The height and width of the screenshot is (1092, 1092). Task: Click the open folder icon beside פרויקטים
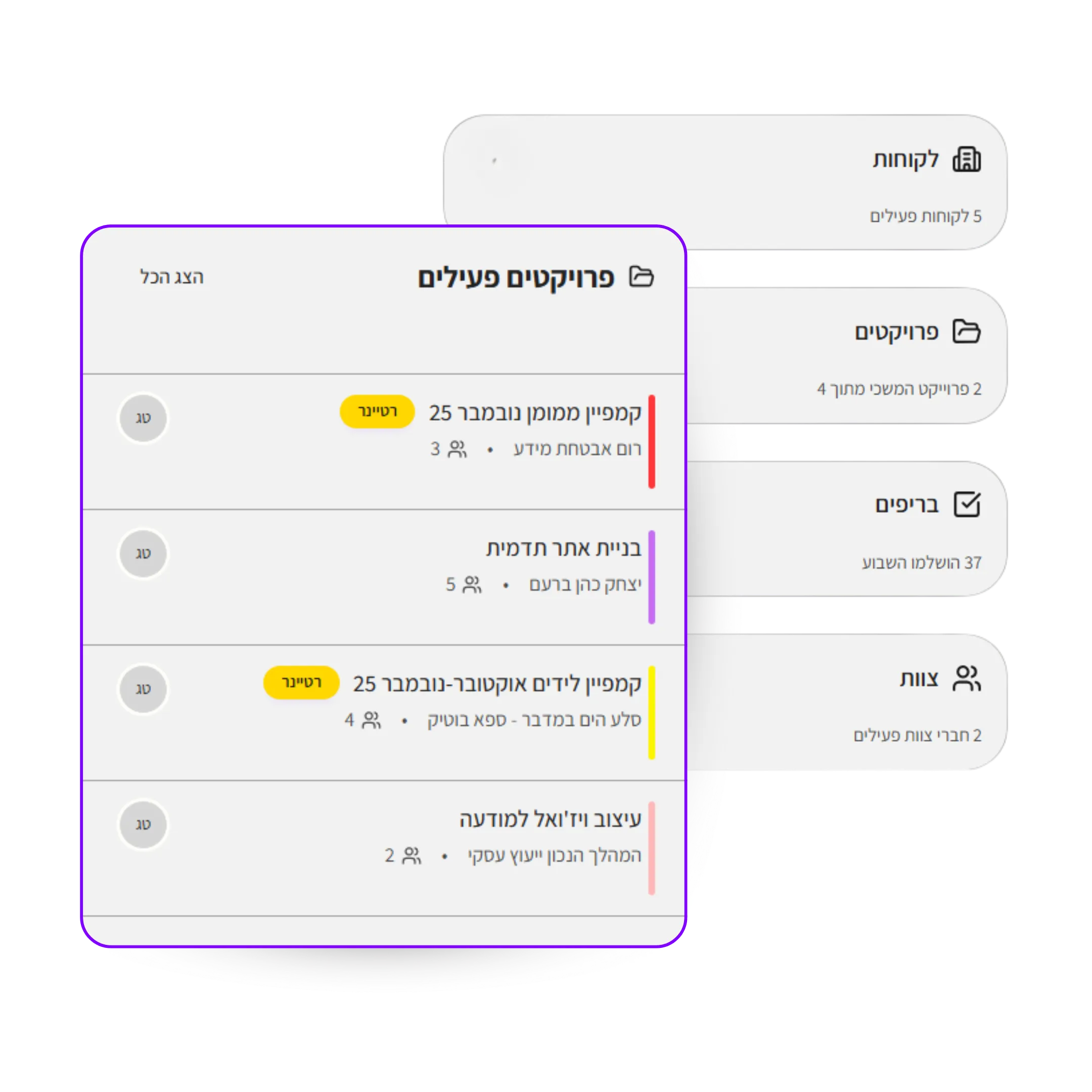(x=967, y=332)
